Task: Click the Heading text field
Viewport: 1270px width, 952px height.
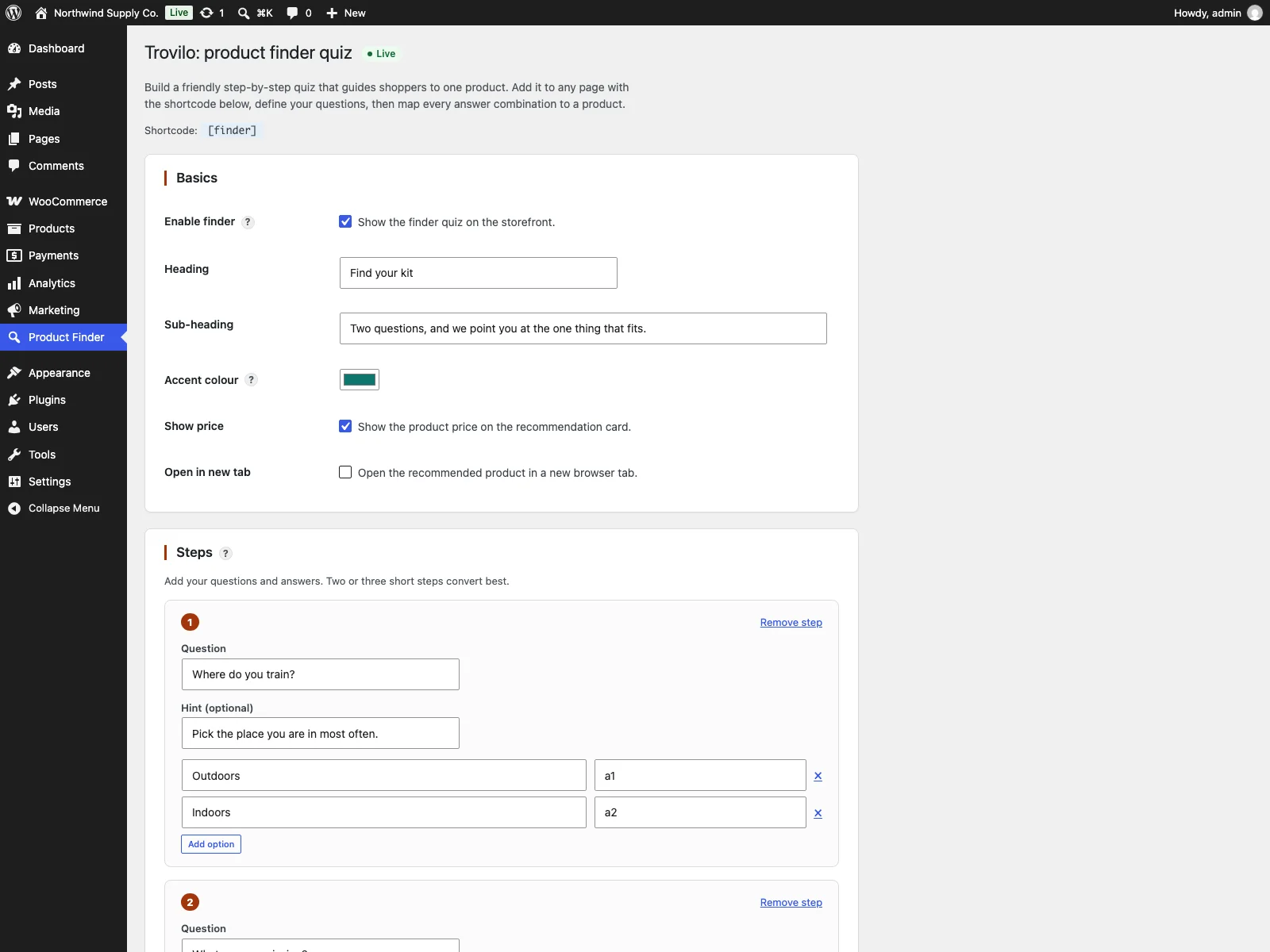Action: (x=479, y=273)
